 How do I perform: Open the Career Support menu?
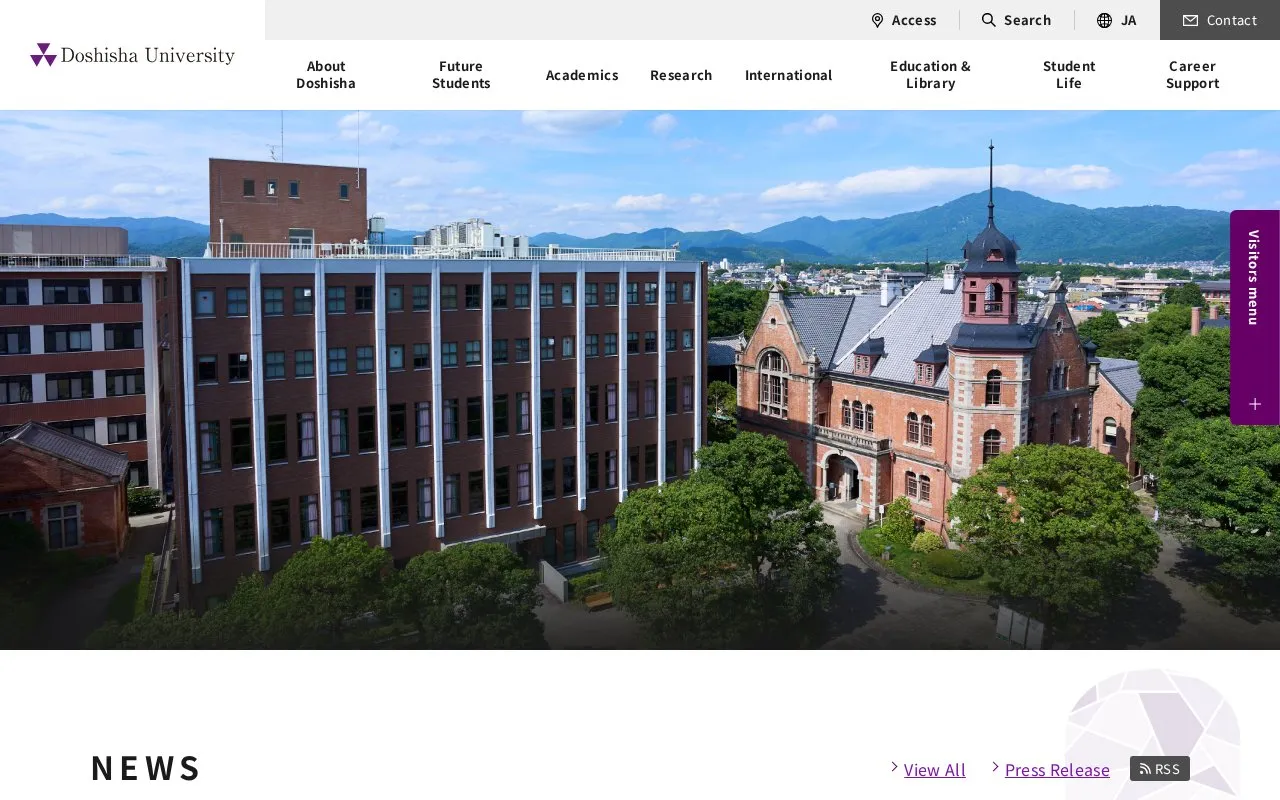pos(1192,75)
